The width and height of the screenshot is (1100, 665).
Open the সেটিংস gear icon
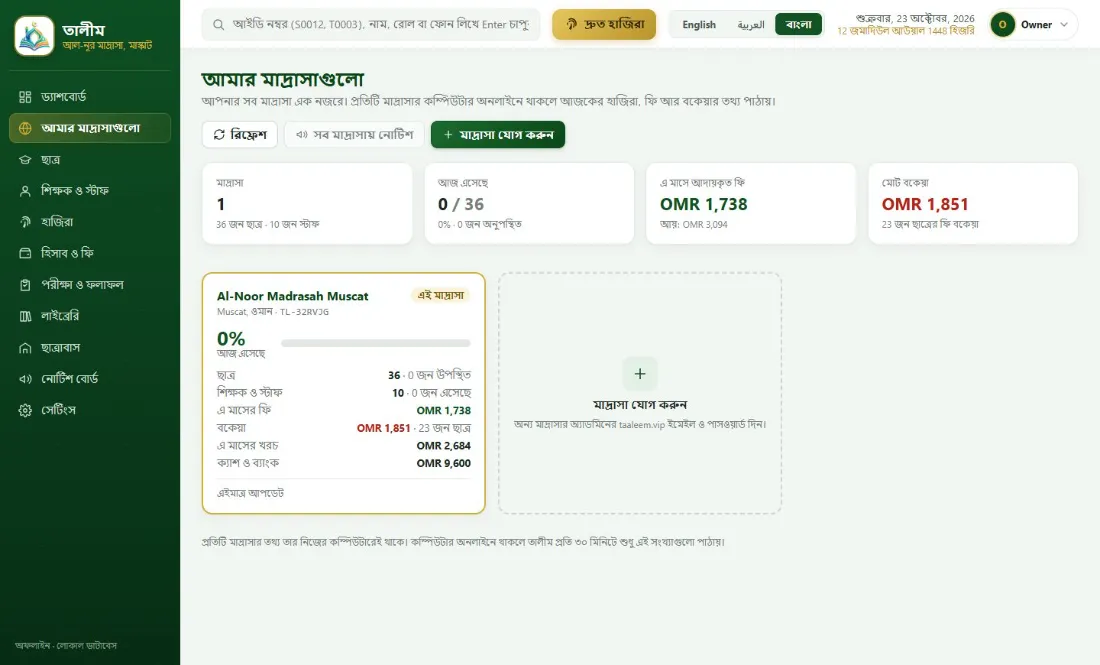click(25, 410)
